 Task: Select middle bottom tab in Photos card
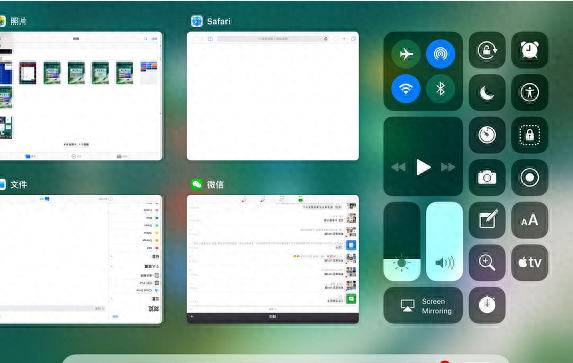tap(76, 156)
